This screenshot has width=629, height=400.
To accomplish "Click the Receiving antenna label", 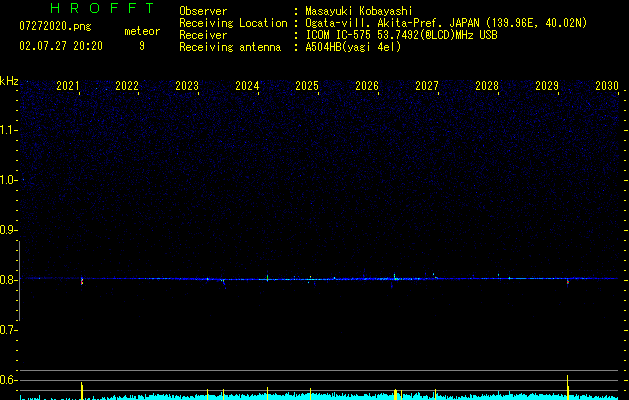I will click(x=230, y=47).
